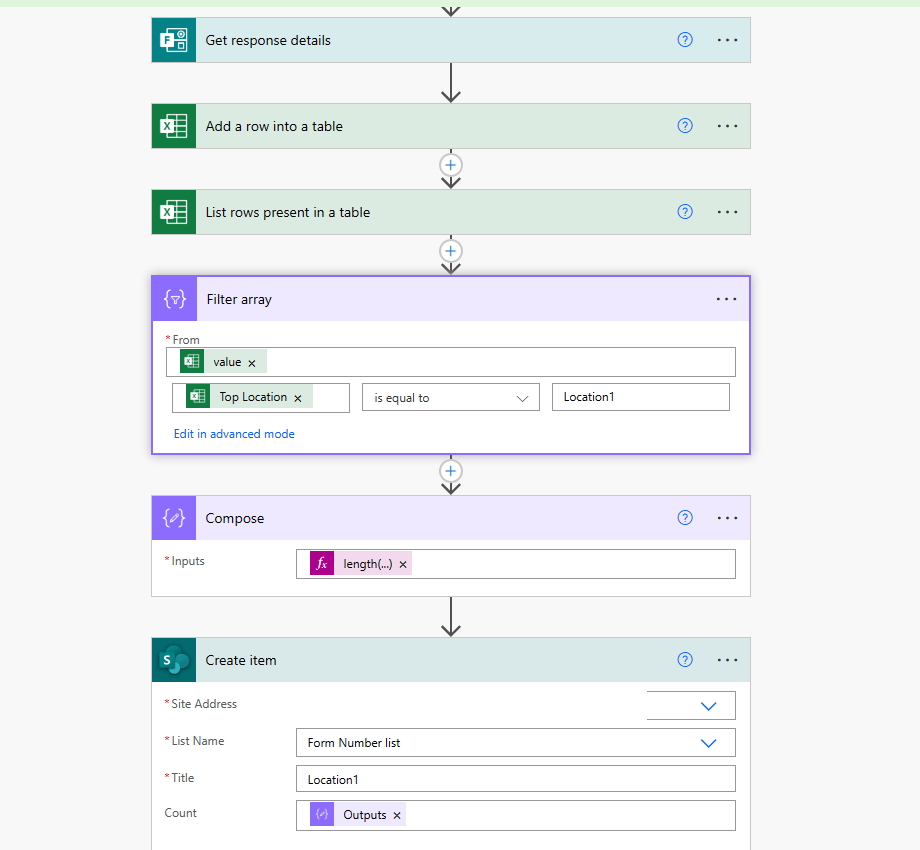Select the Compose action icon
Viewport: 920px width, 850px height.
[x=173, y=517]
